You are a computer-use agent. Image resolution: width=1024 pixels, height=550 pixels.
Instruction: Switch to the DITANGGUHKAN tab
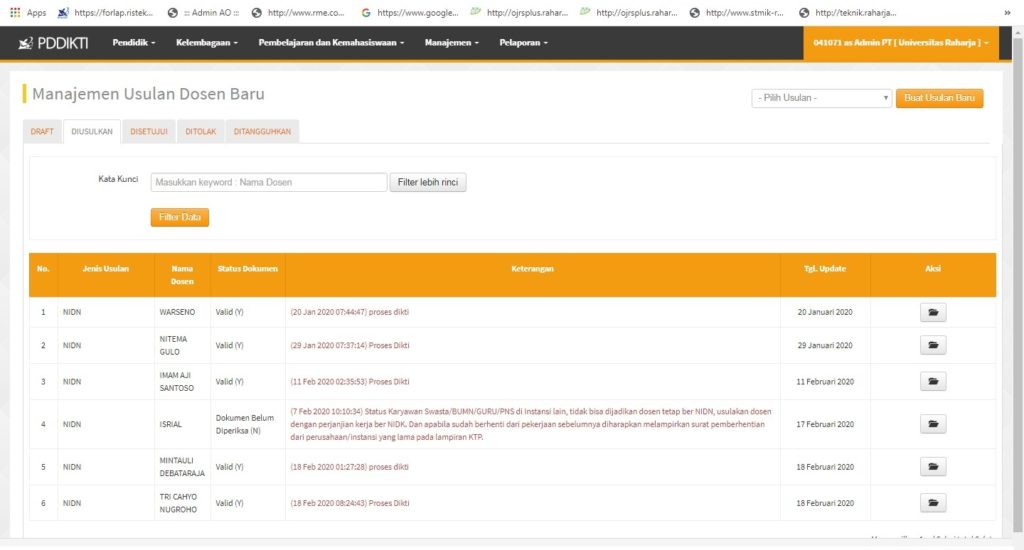pos(262,131)
